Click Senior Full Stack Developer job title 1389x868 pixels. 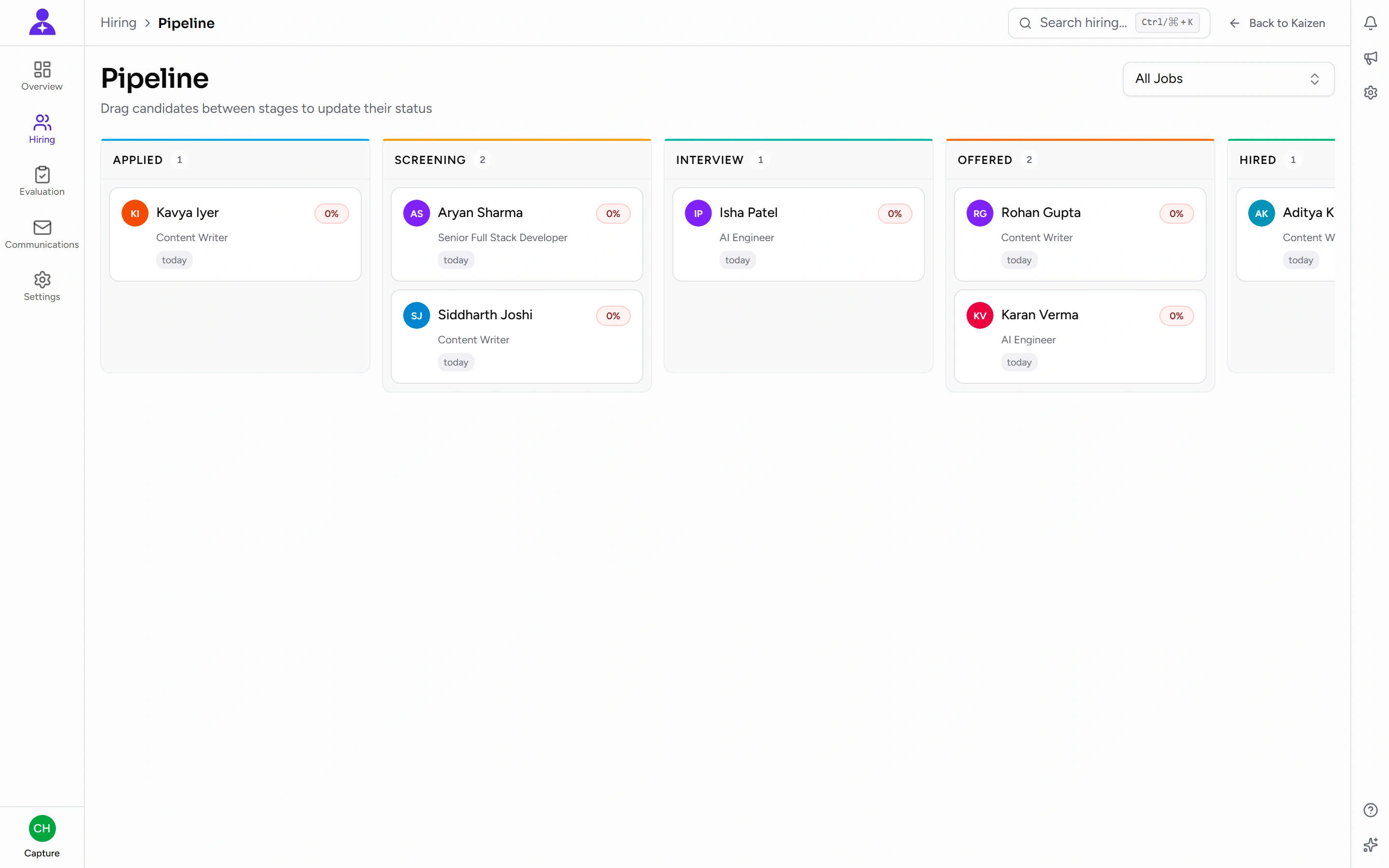point(502,237)
